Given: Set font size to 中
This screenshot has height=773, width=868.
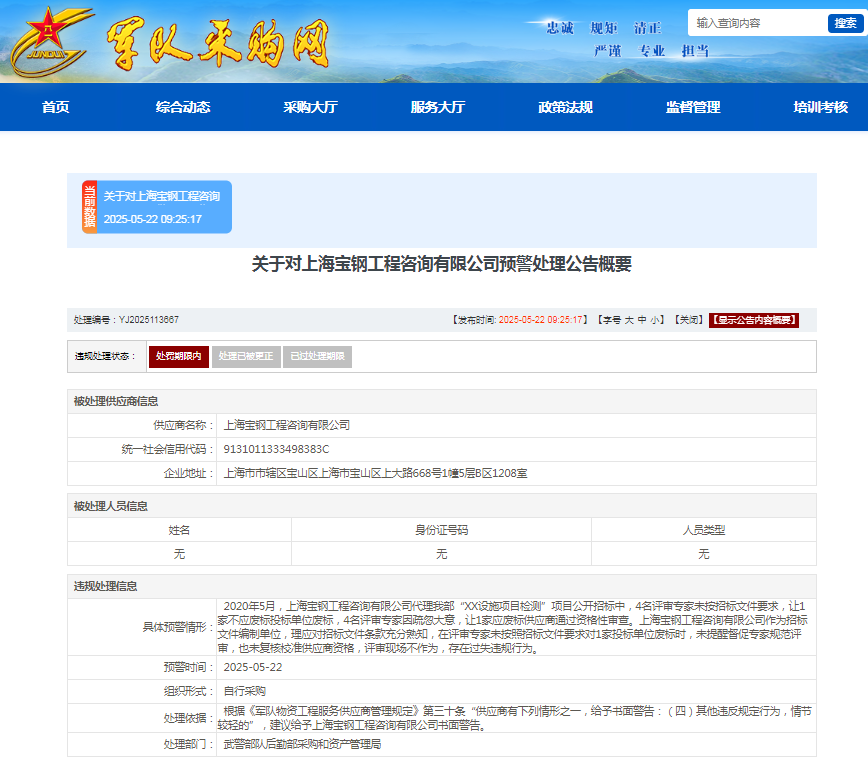Looking at the screenshot, I should (x=642, y=320).
